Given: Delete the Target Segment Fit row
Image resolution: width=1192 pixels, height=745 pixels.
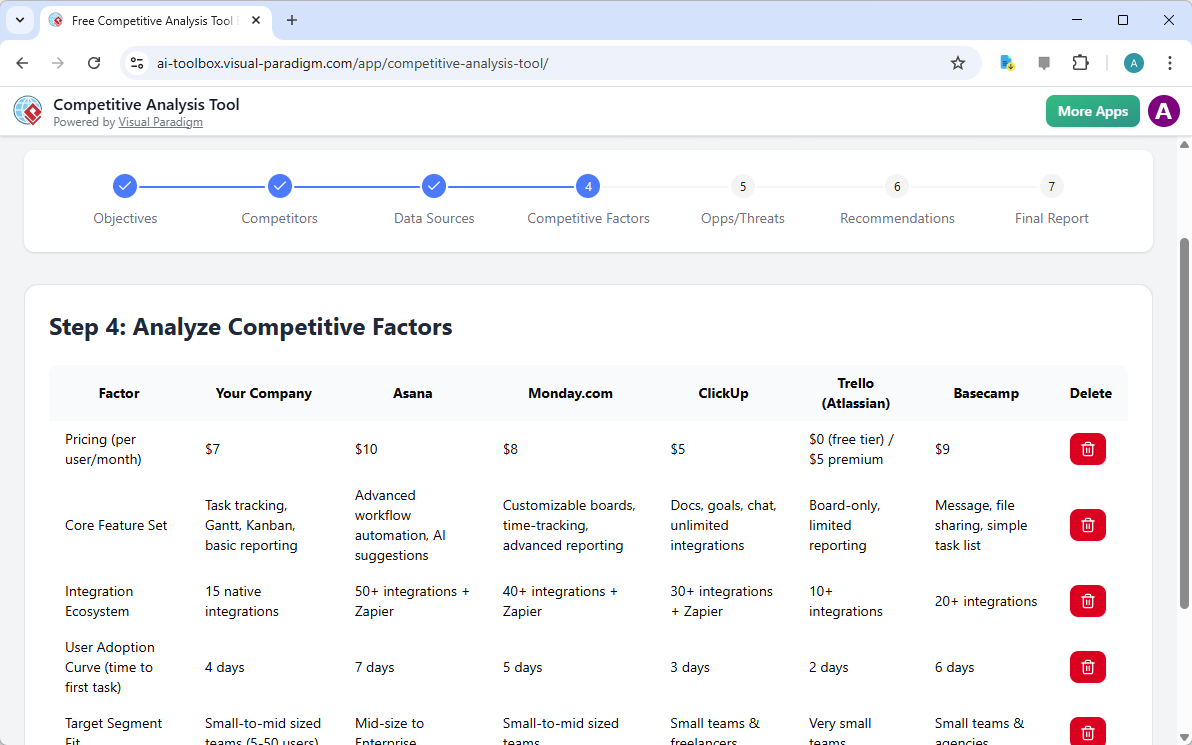Looking at the screenshot, I should click(x=1087, y=731).
